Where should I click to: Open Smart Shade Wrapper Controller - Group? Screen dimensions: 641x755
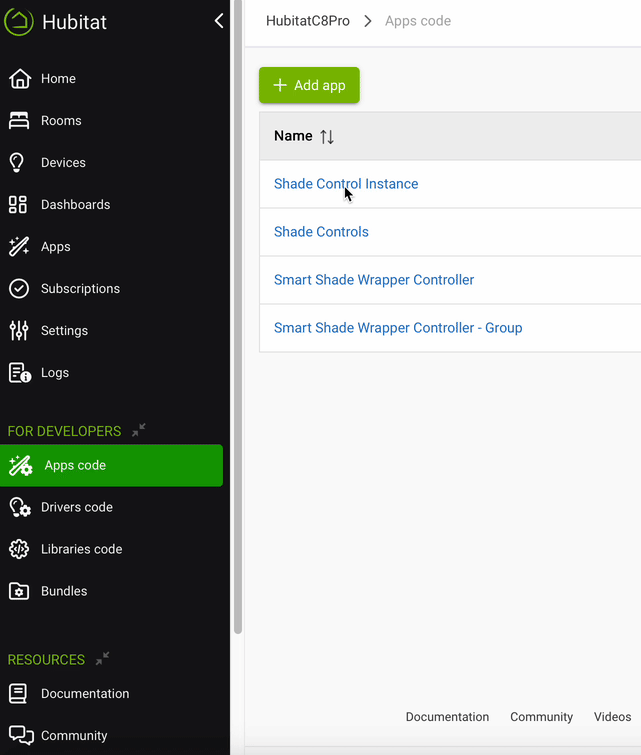(x=398, y=327)
